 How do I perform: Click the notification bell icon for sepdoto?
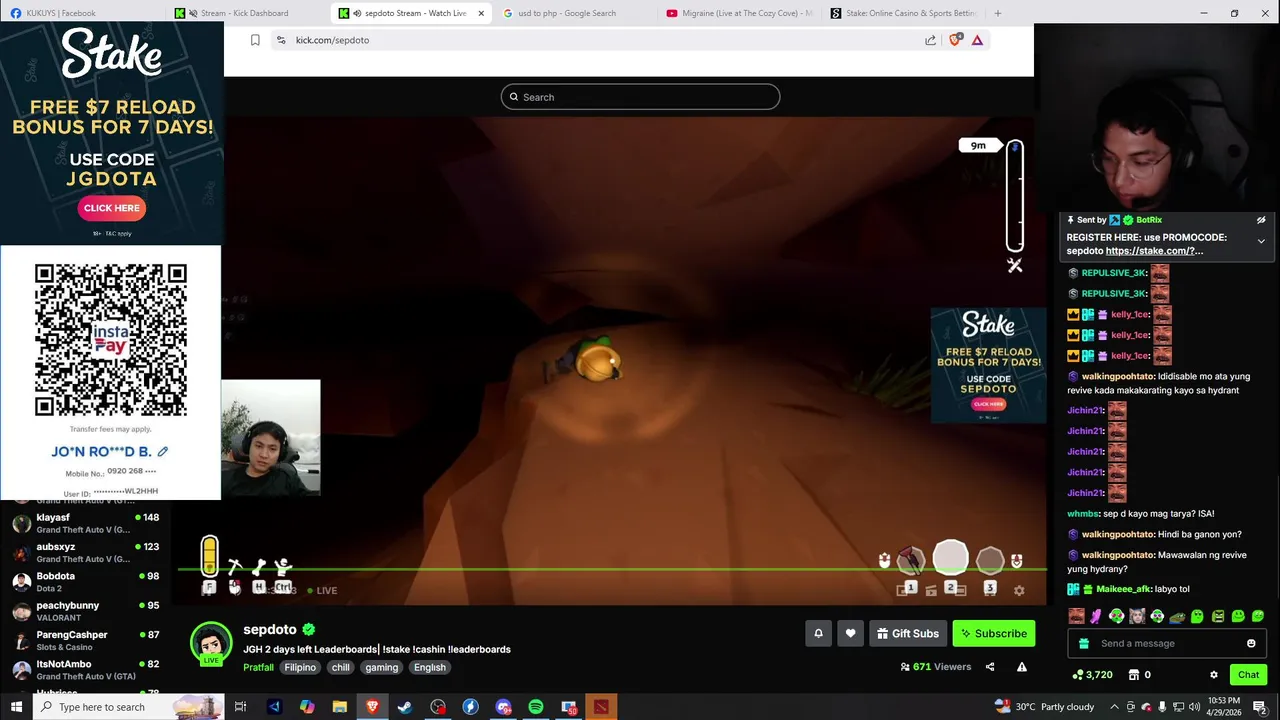(818, 633)
